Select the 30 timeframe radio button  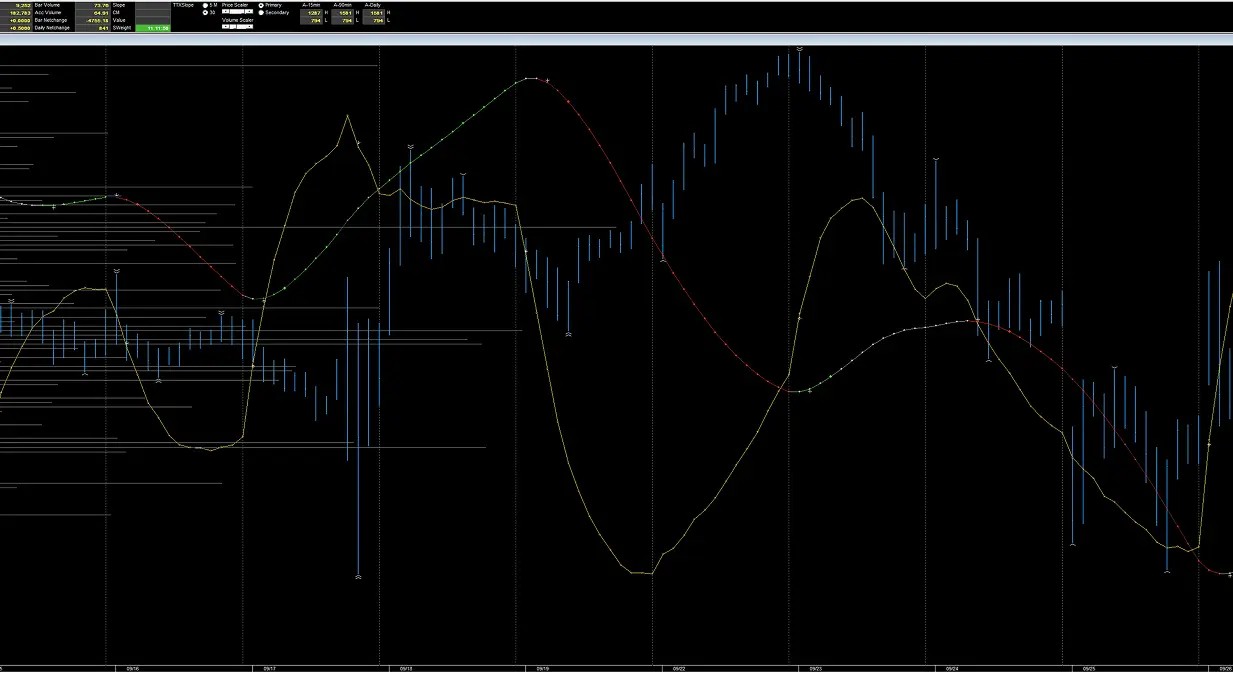(205, 12)
